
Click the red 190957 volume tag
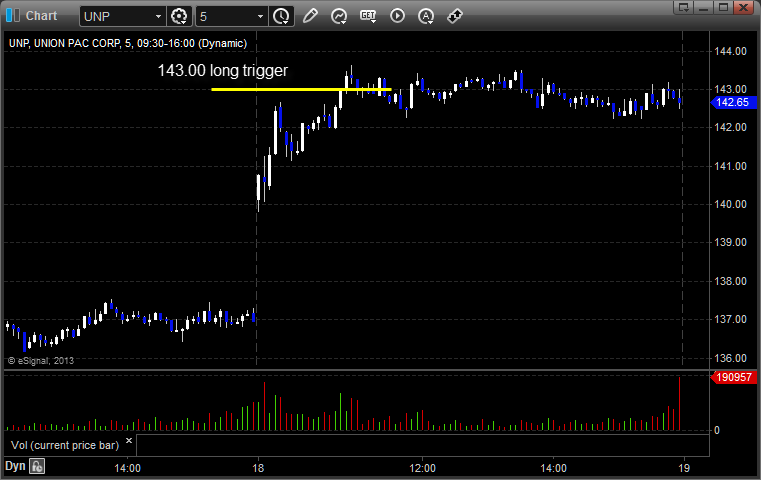(x=733, y=377)
